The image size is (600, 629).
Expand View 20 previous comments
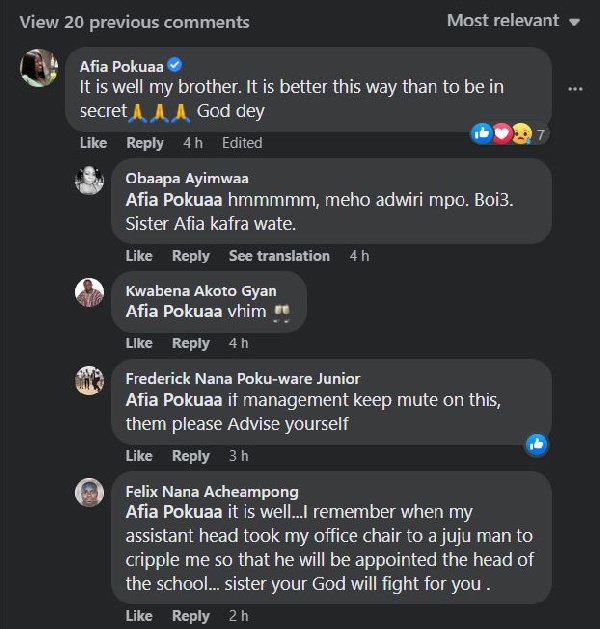point(135,21)
